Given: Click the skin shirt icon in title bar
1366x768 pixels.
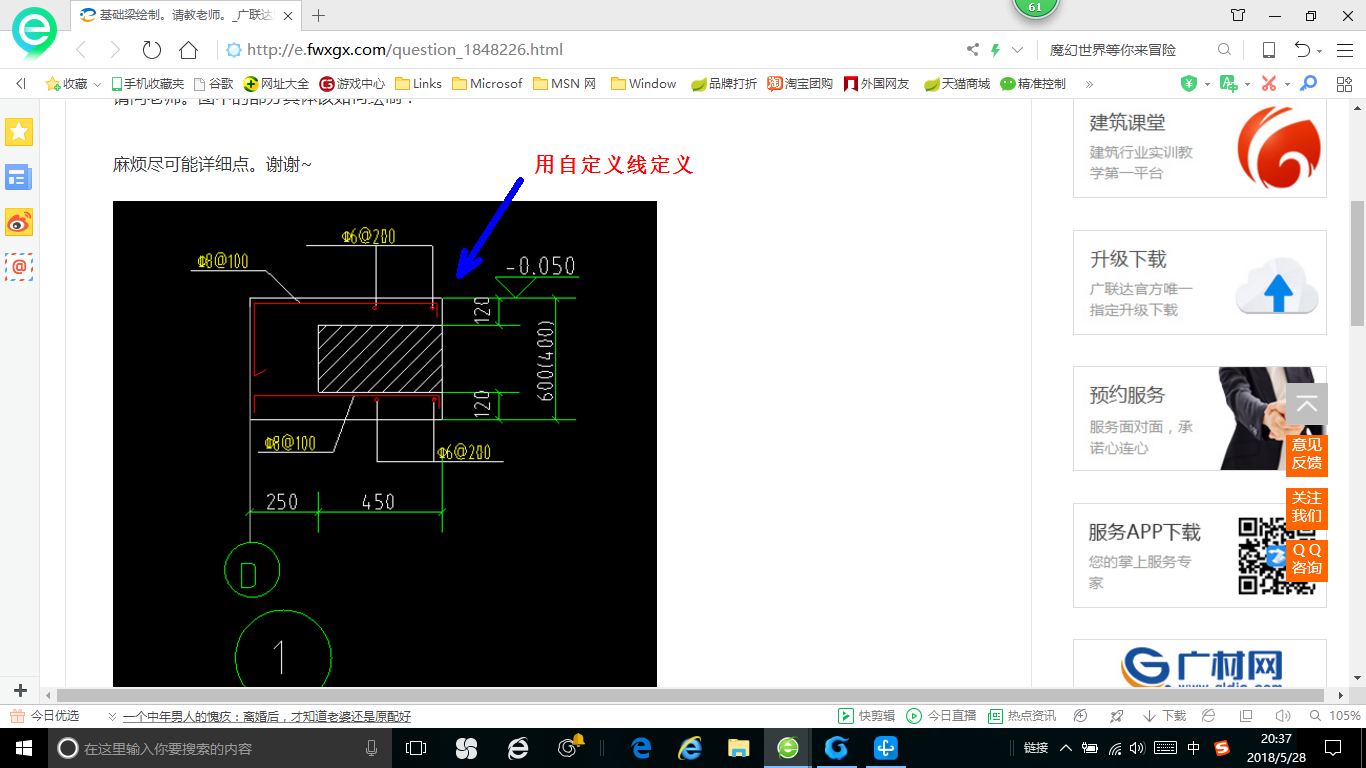Looking at the screenshot, I should (1238, 15).
